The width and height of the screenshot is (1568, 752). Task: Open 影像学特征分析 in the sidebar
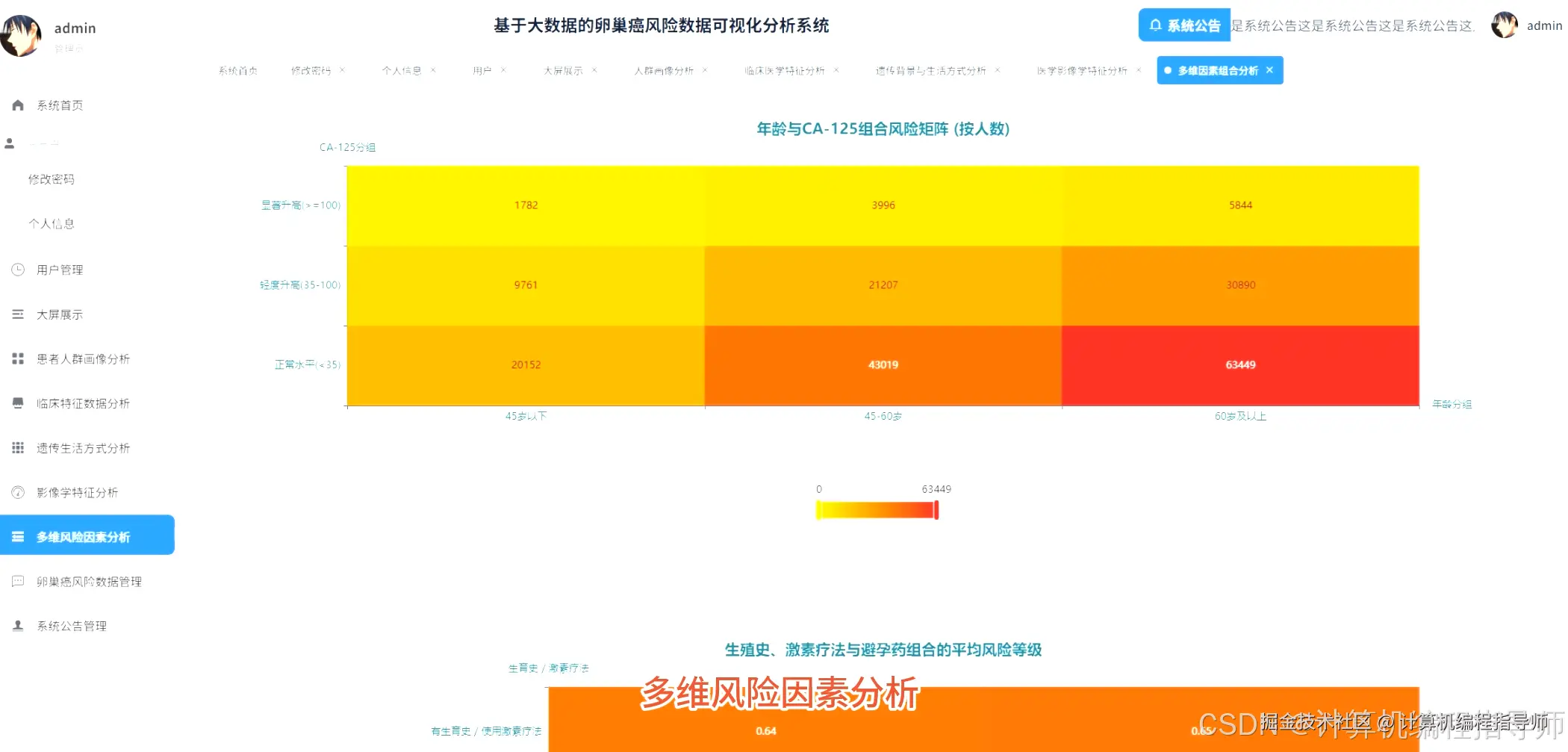tap(78, 492)
